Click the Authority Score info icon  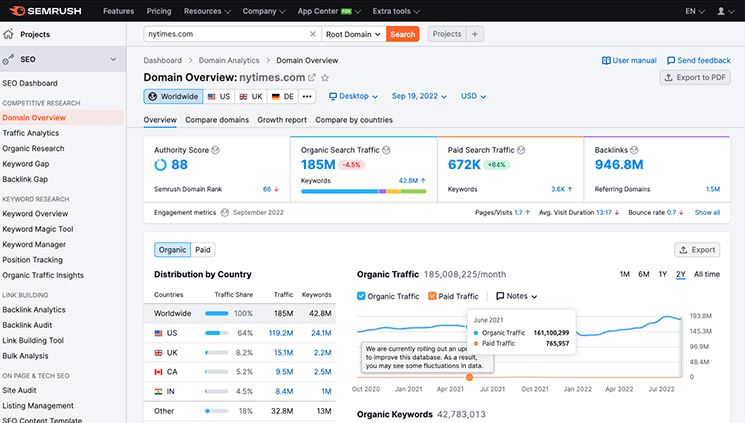point(215,150)
